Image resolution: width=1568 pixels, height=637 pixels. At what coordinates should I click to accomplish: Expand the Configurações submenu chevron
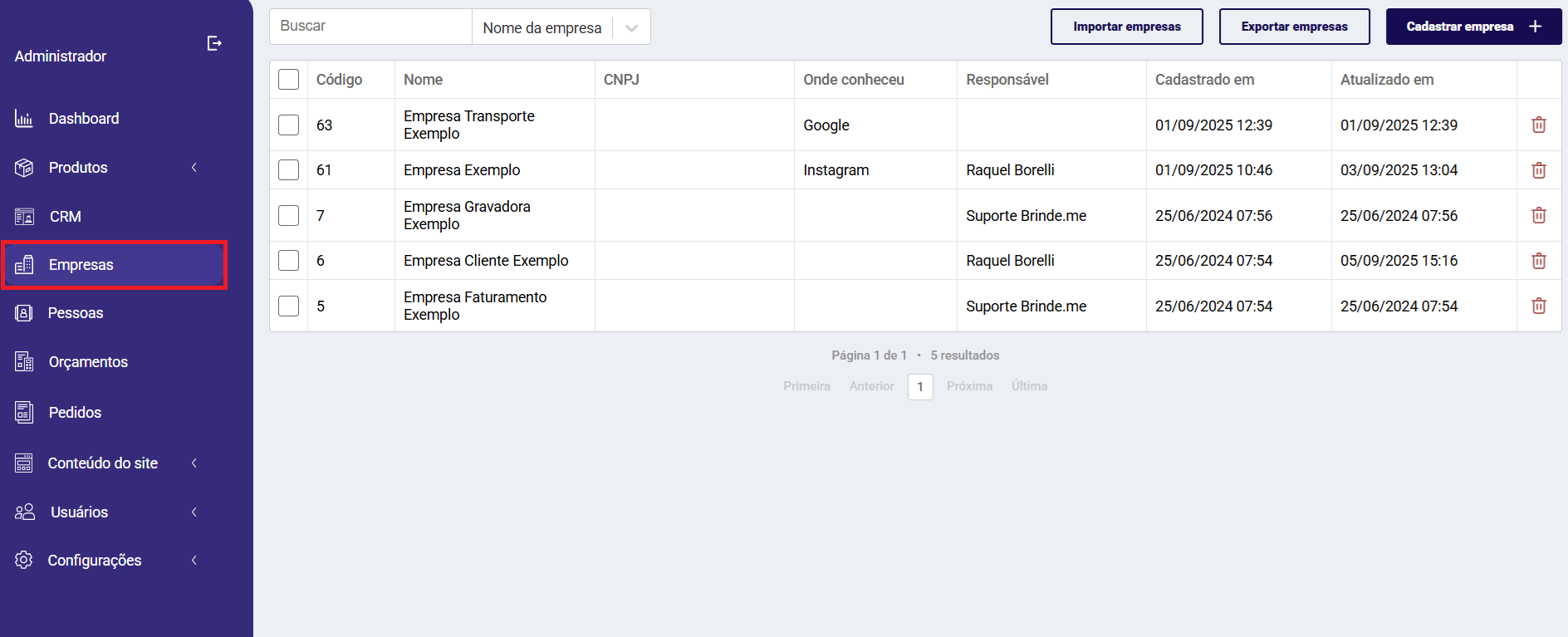click(194, 561)
